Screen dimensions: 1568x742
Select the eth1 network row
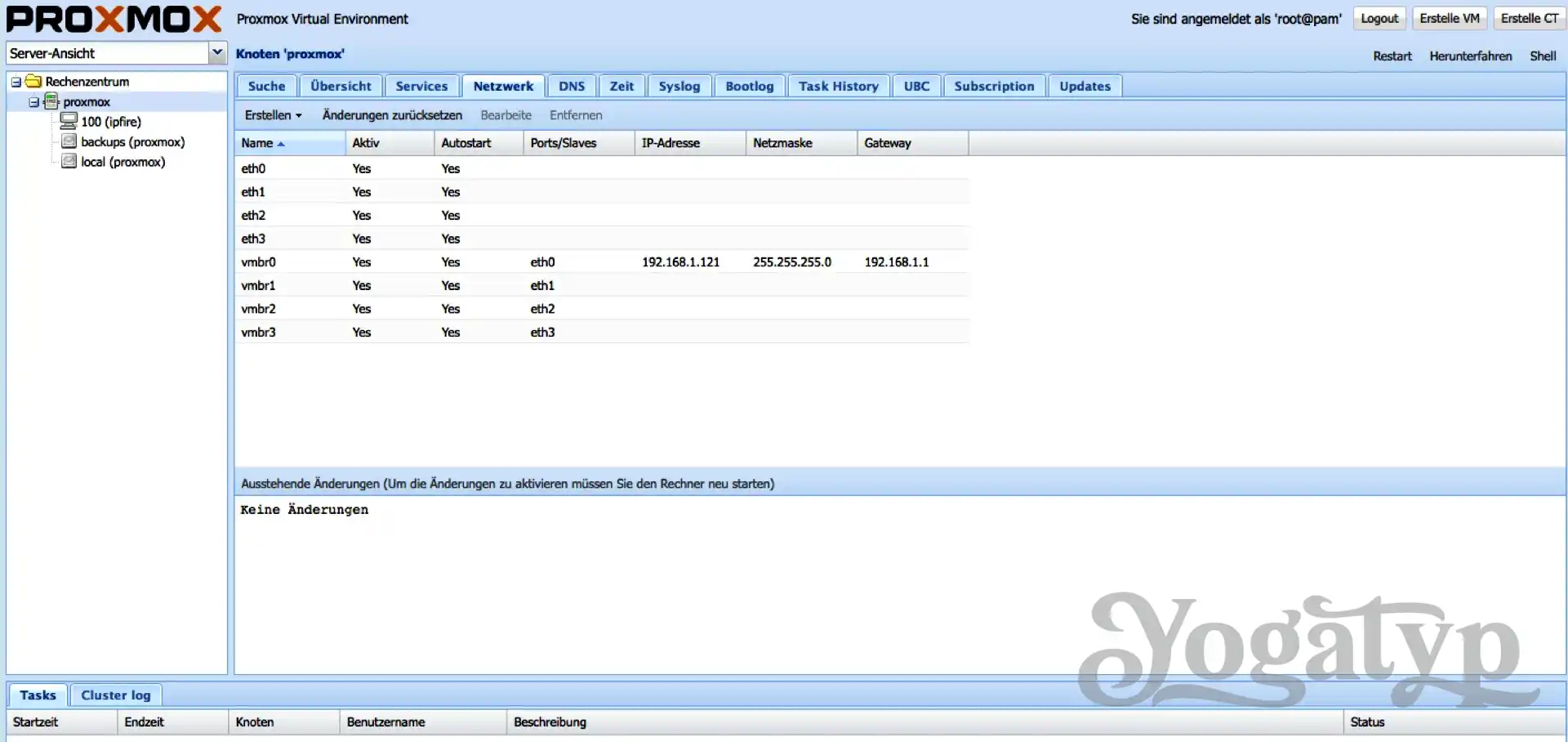[x=602, y=192]
